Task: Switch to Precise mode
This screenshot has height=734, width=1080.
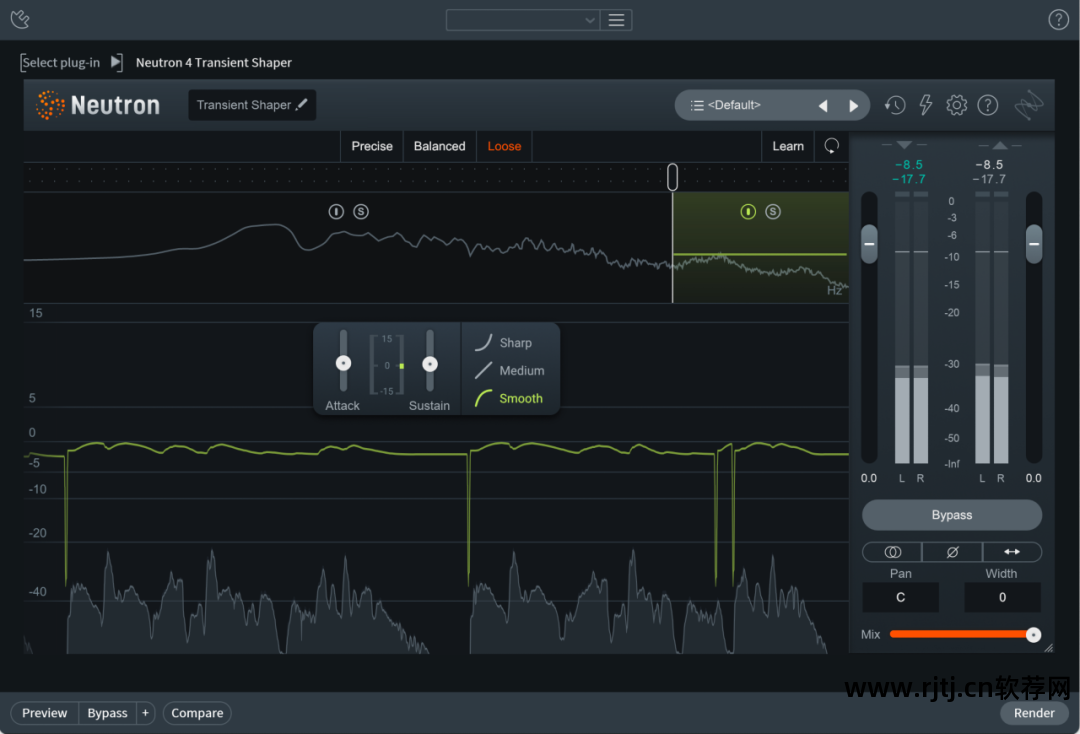Action: pyautogui.click(x=372, y=146)
